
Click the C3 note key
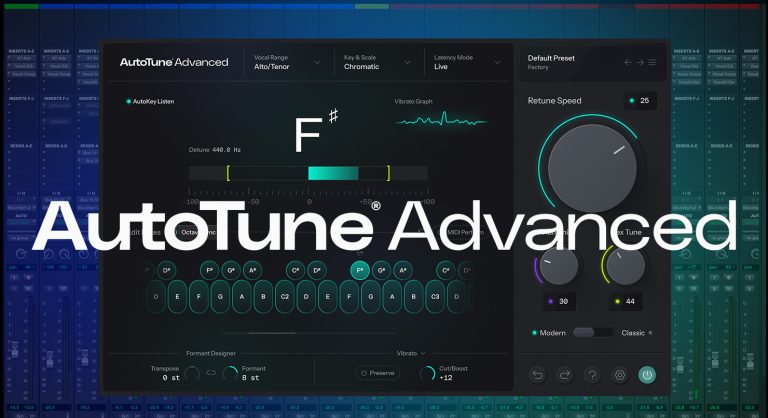coord(435,296)
